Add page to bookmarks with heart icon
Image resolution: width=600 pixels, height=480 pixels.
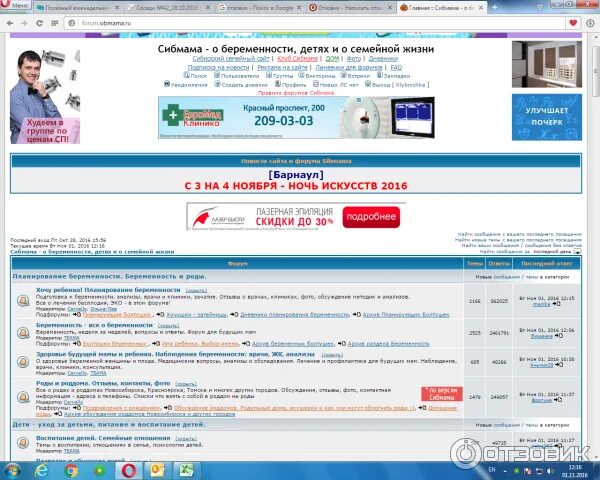point(573,23)
